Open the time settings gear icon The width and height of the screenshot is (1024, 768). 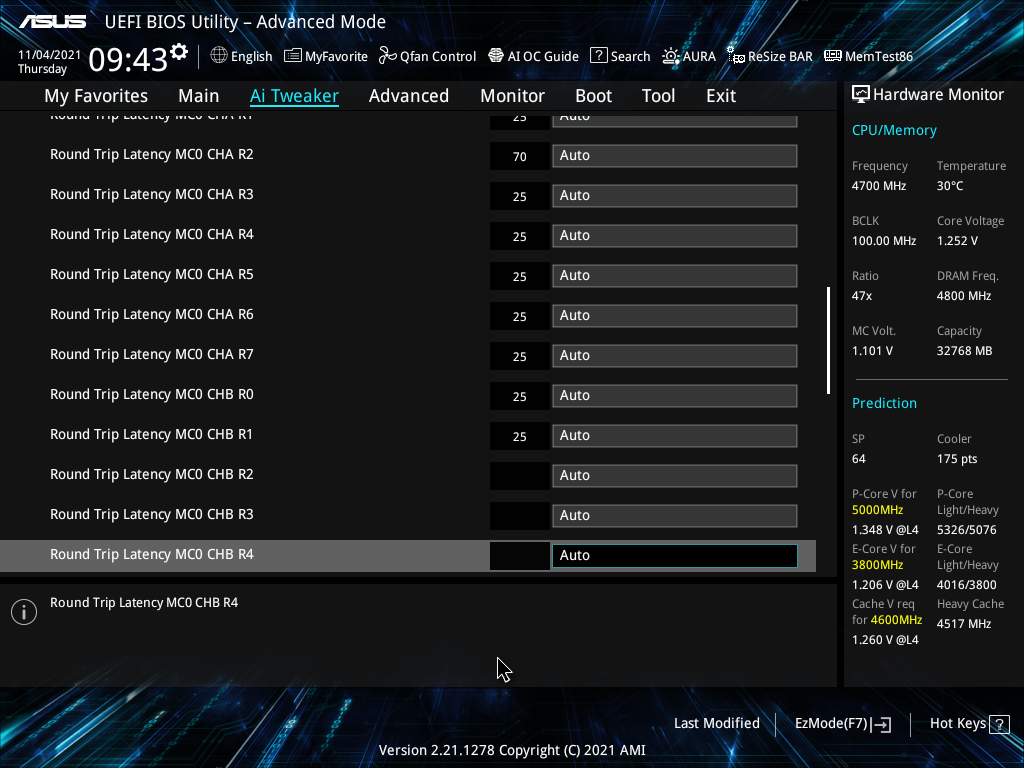pos(179,52)
